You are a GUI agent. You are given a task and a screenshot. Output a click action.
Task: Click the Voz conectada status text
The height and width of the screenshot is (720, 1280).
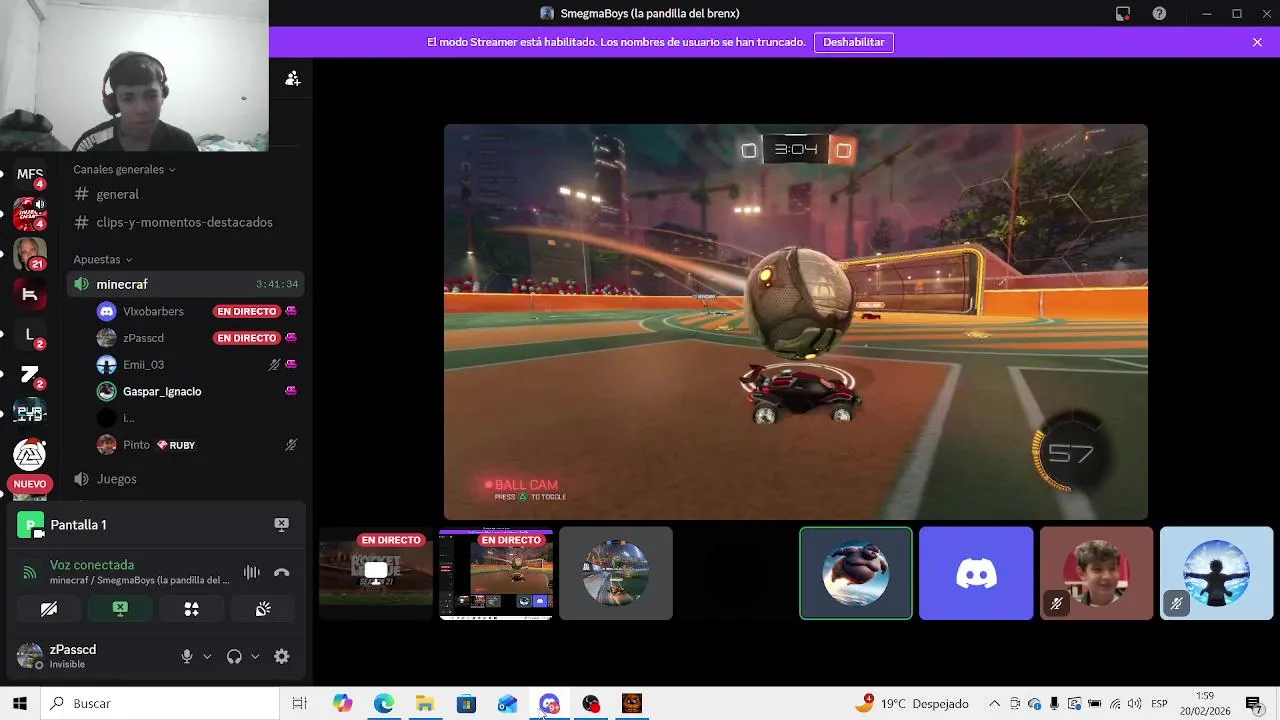92,565
